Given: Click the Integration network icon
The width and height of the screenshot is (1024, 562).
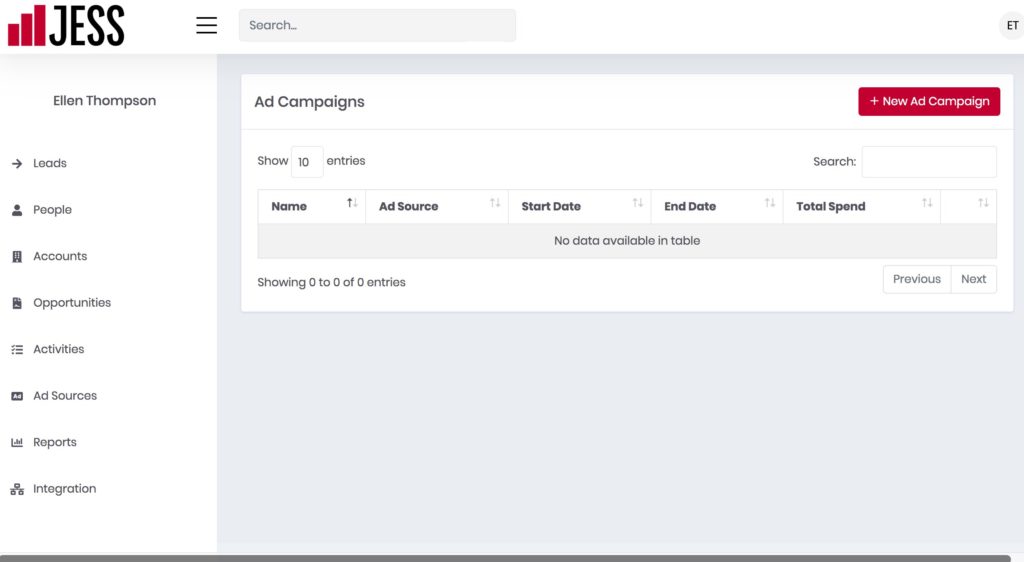Looking at the screenshot, I should tap(17, 489).
